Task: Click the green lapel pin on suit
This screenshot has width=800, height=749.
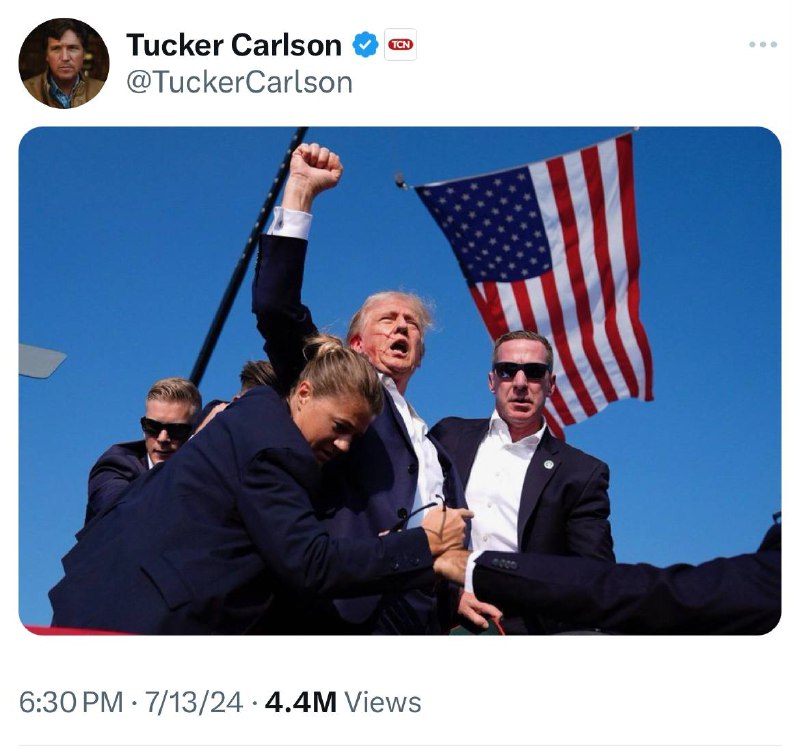Action: tap(548, 464)
